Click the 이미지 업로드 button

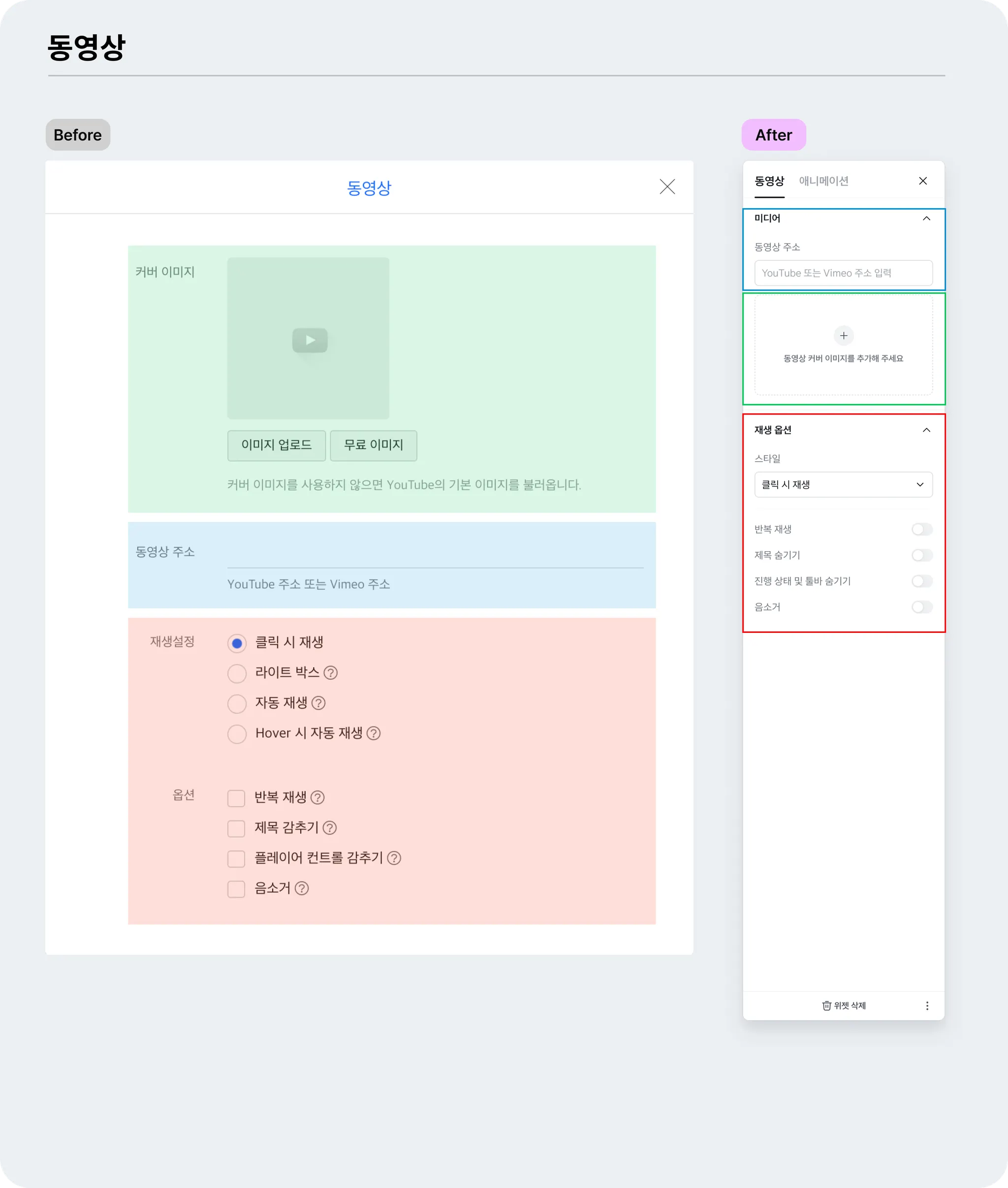(277, 445)
